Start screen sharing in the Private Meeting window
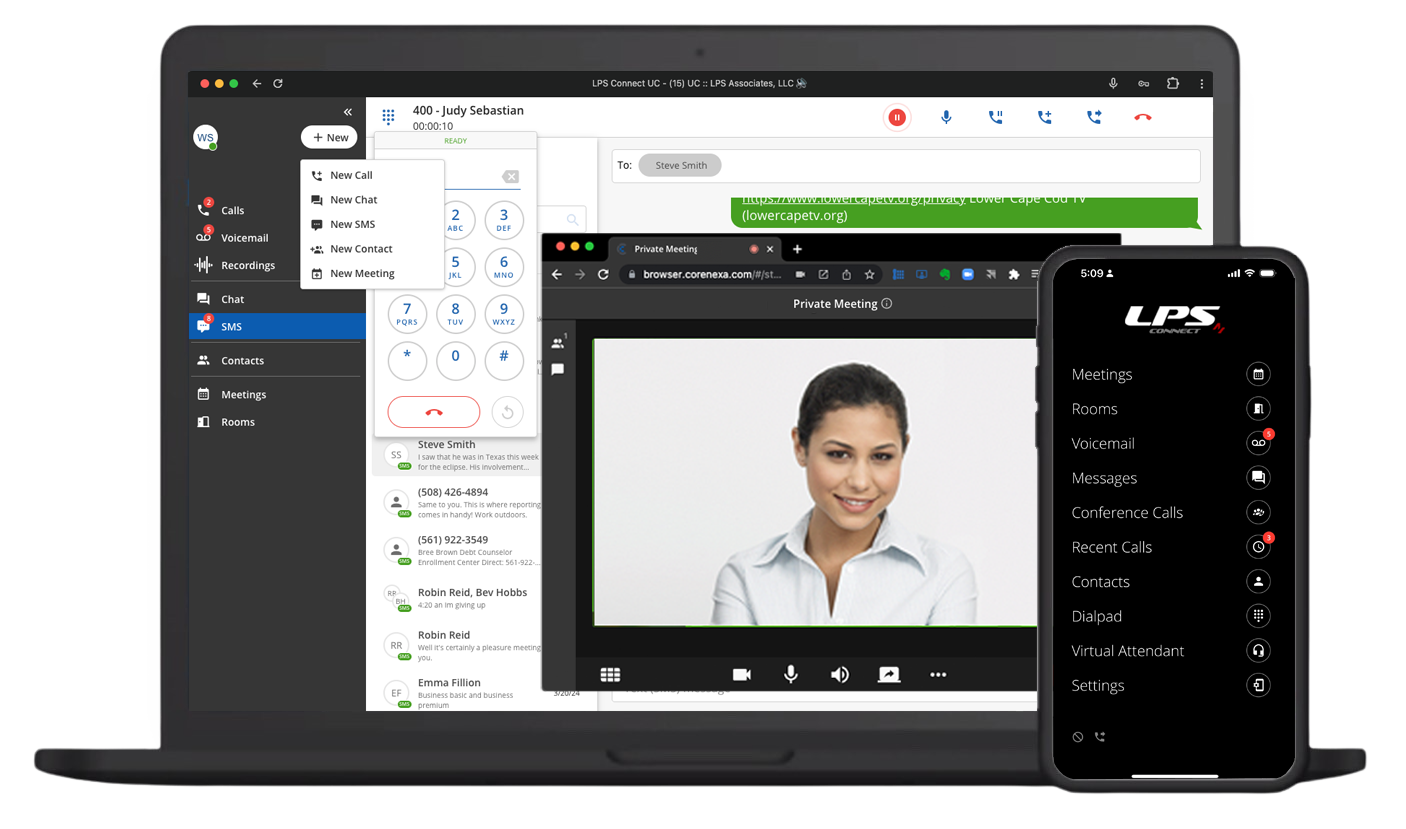The width and height of the screenshot is (1406, 829). (x=889, y=674)
